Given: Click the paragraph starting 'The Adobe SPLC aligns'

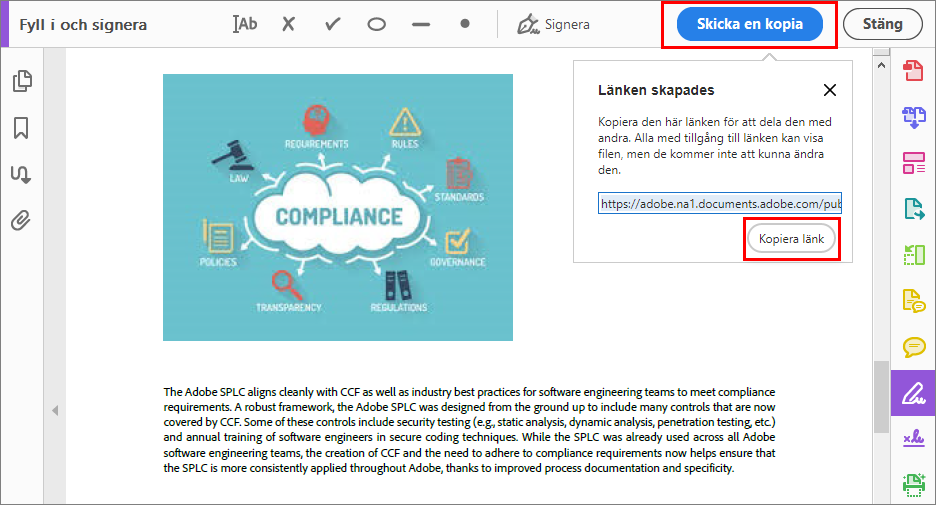Looking at the screenshot, I should point(469,430).
